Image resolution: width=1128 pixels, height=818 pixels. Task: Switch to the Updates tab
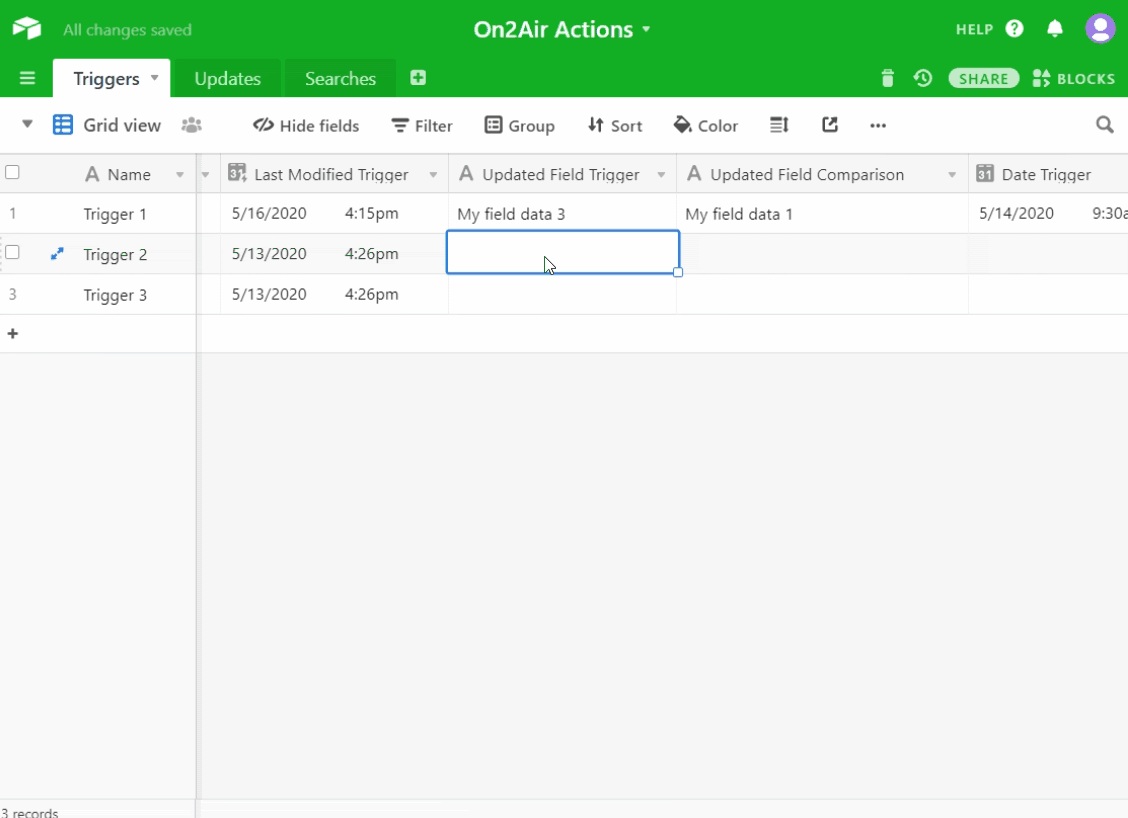(x=227, y=79)
